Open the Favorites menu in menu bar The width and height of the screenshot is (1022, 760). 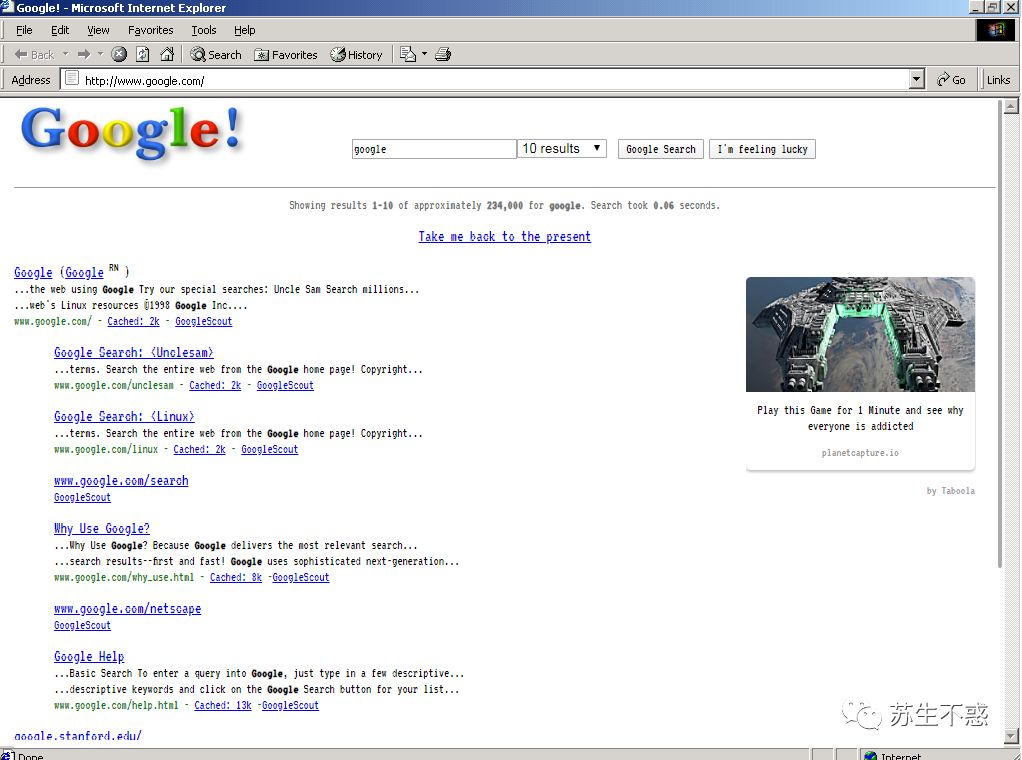click(x=151, y=30)
